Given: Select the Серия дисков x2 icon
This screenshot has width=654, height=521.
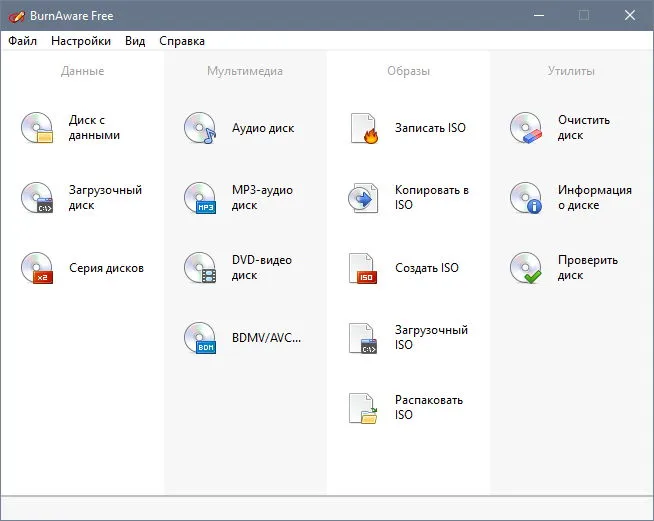Looking at the screenshot, I should click(x=37, y=268).
